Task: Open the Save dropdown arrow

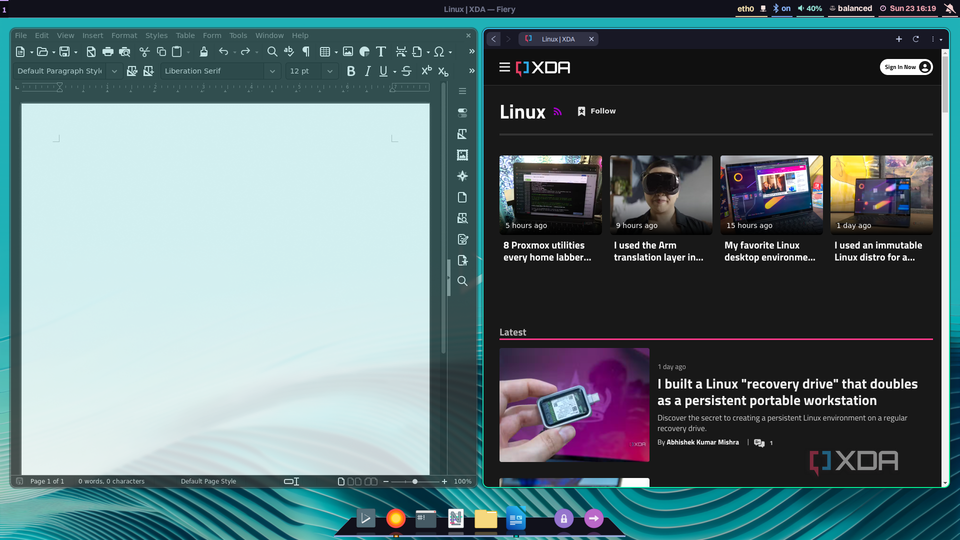Action: coord(75,52)
